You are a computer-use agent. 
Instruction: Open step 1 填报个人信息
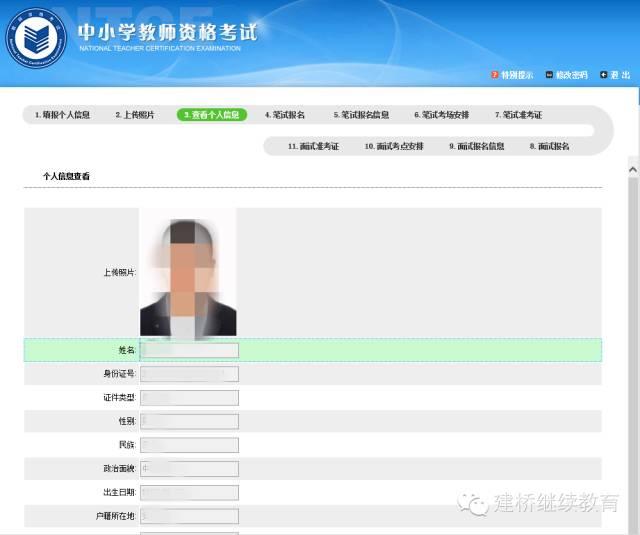coord(62,115)
